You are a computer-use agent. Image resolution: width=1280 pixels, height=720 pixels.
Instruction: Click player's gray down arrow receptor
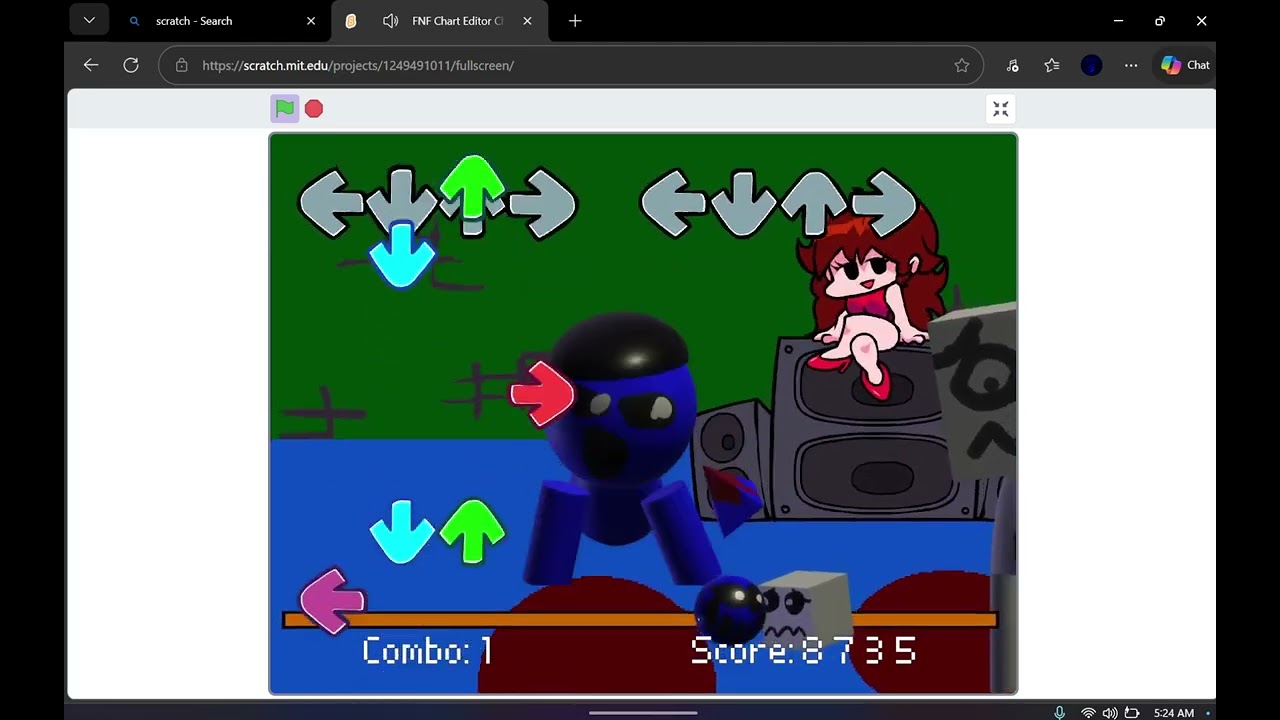point(743,203)
